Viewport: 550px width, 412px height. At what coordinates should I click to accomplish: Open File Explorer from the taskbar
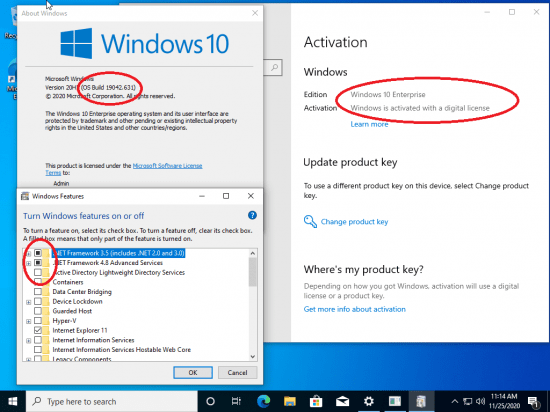pos(290,401)
